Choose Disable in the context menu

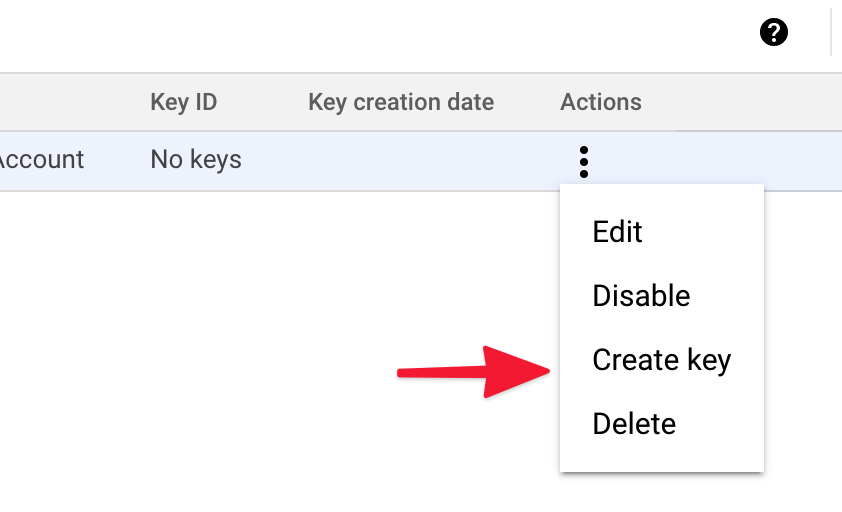click(x=641, y=296)
